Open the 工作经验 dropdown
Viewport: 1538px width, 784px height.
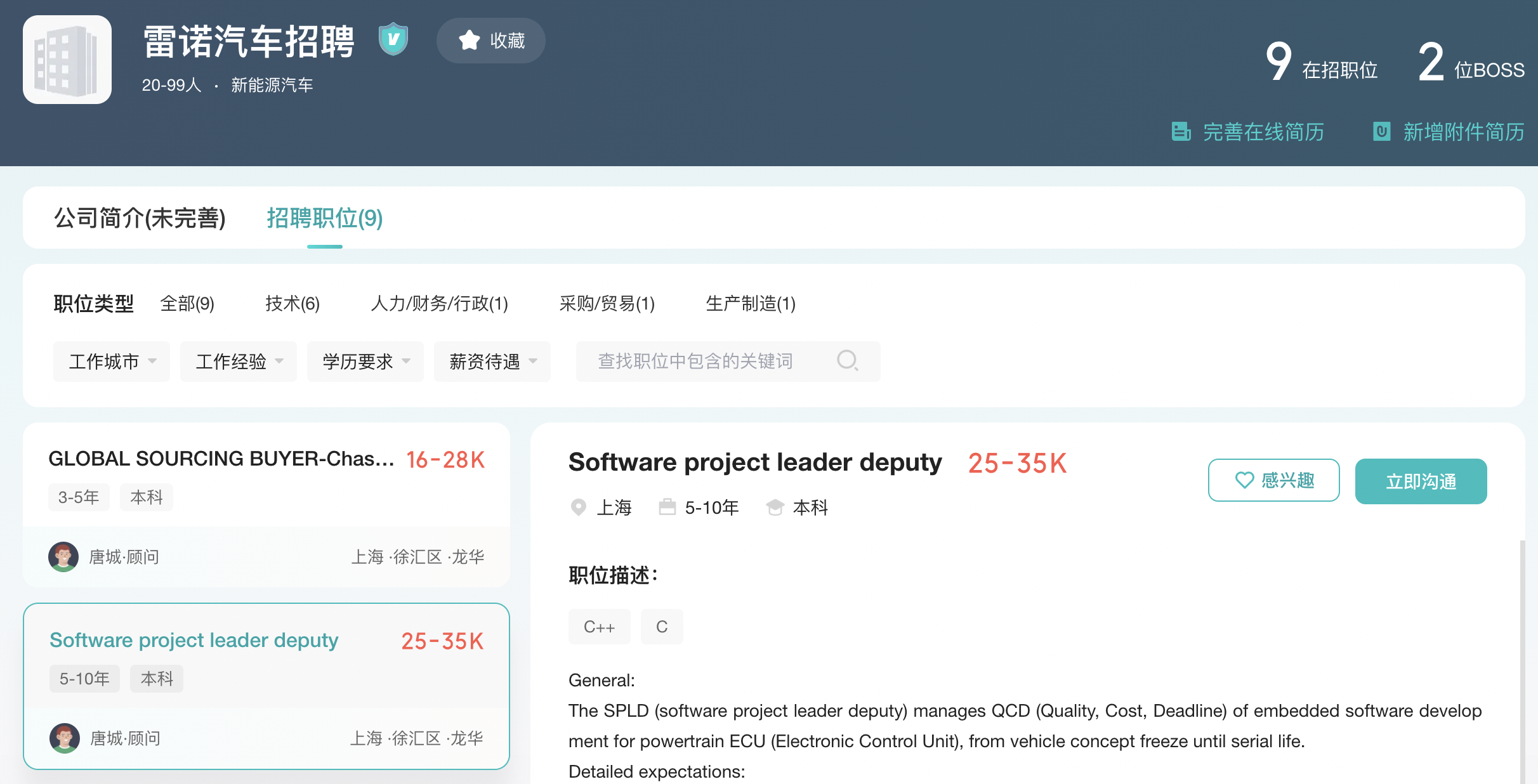[x=239, y=362]
